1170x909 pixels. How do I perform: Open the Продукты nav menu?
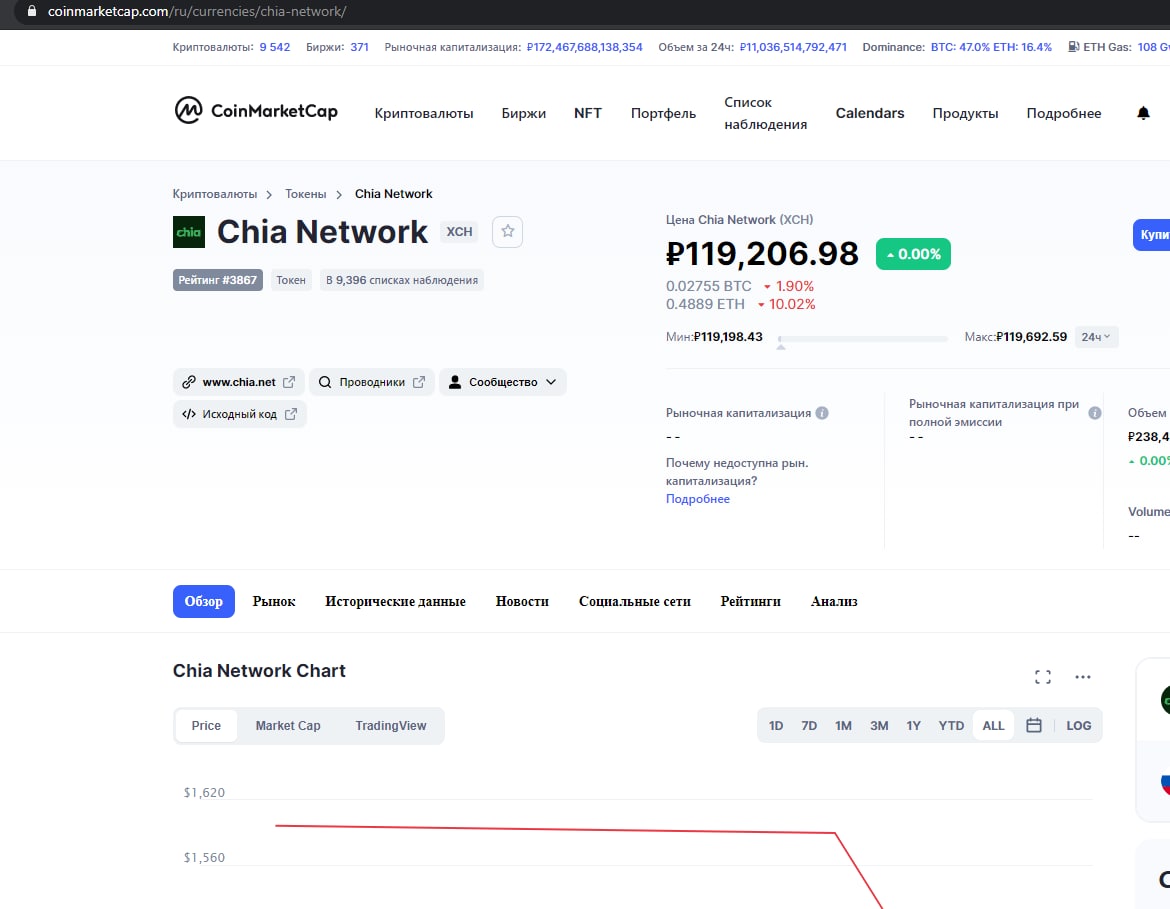(965, 113)
